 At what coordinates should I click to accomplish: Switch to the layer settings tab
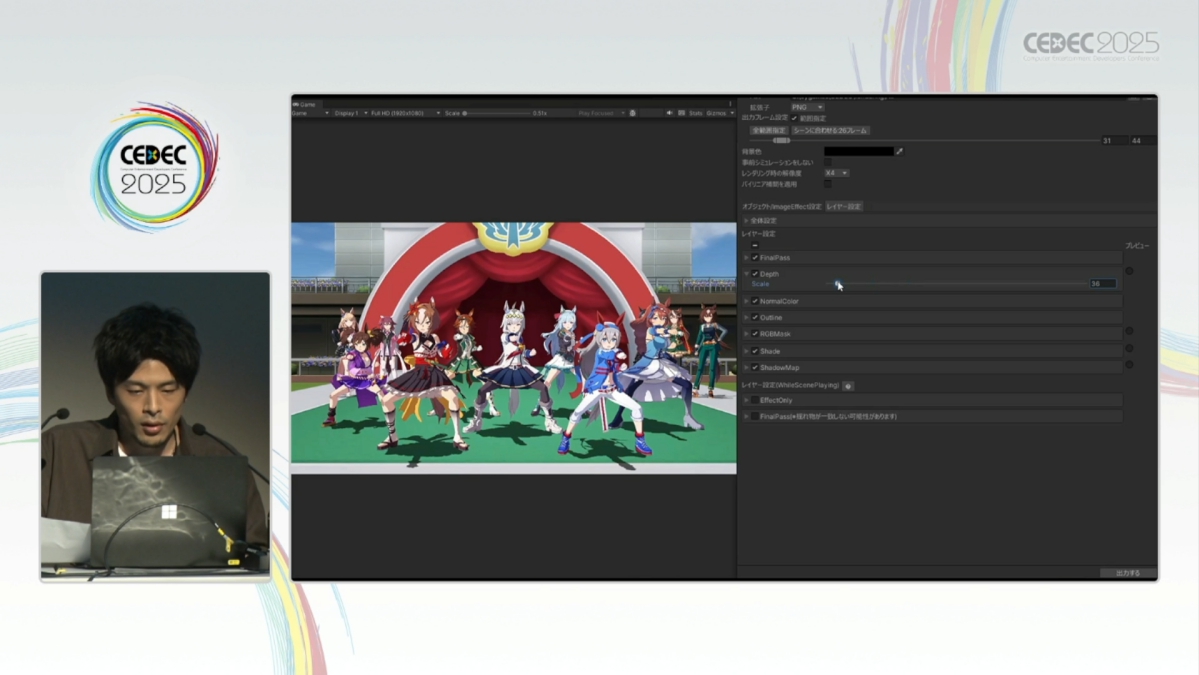pyautogui.click(x=844, y=206)
